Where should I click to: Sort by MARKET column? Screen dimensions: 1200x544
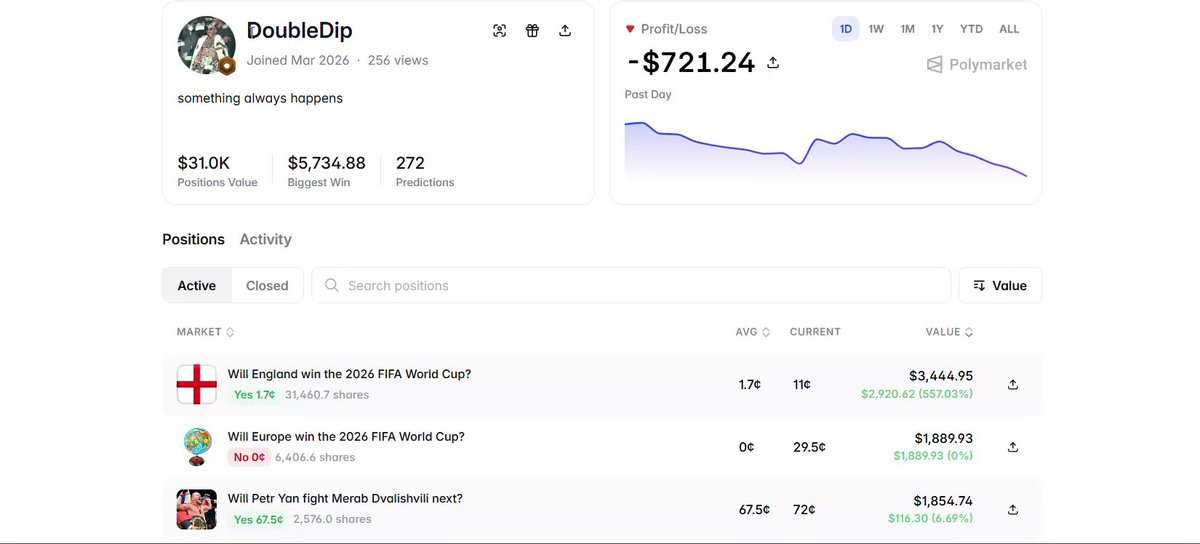tap(205, 332)
